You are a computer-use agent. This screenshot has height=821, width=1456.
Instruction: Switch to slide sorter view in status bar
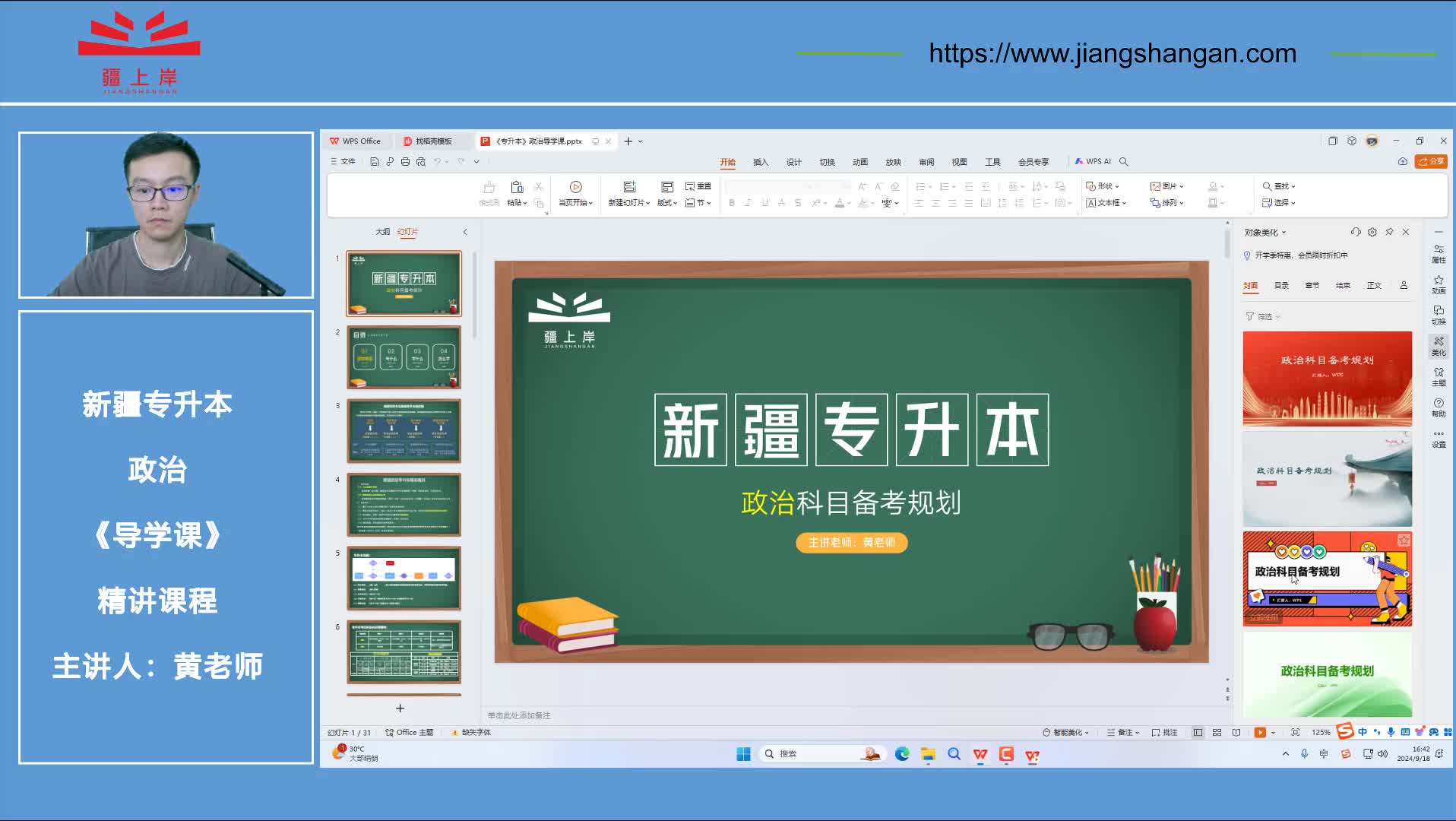click(x=1217, y=733)
